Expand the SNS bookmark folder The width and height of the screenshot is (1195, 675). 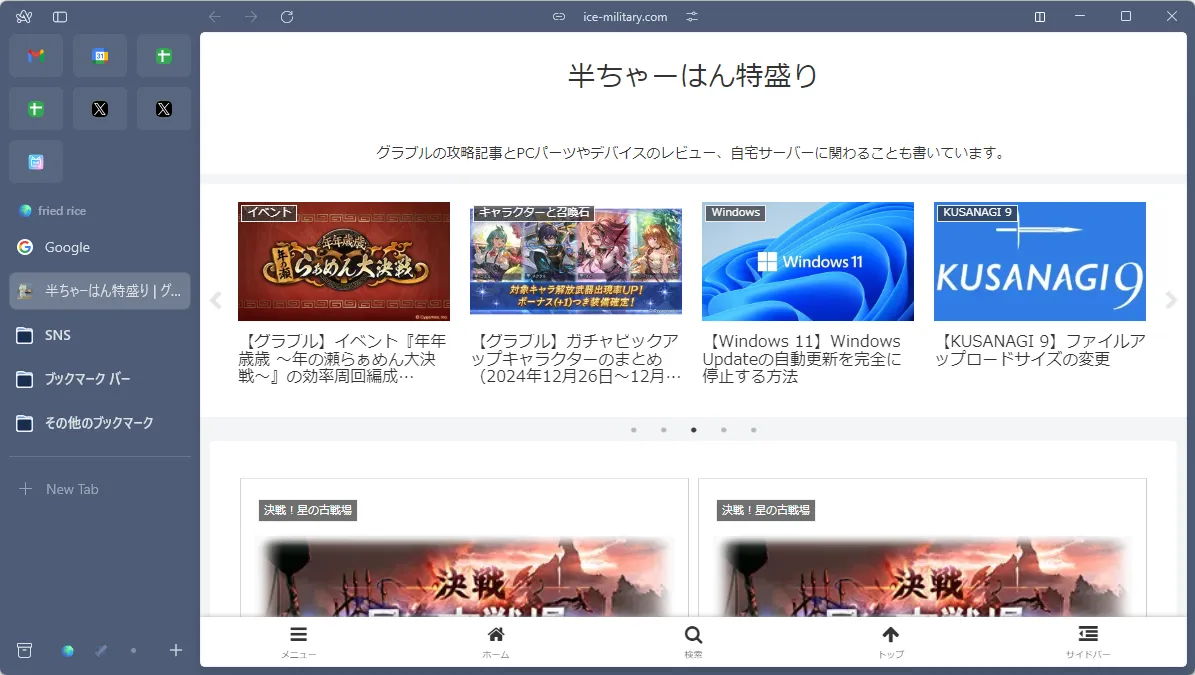click(100, 335)
